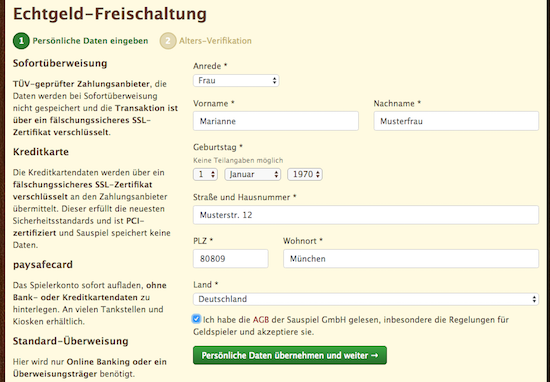Click the Vorname field label
This screenshot has height=382, width=550.
[x=214, y=103]
